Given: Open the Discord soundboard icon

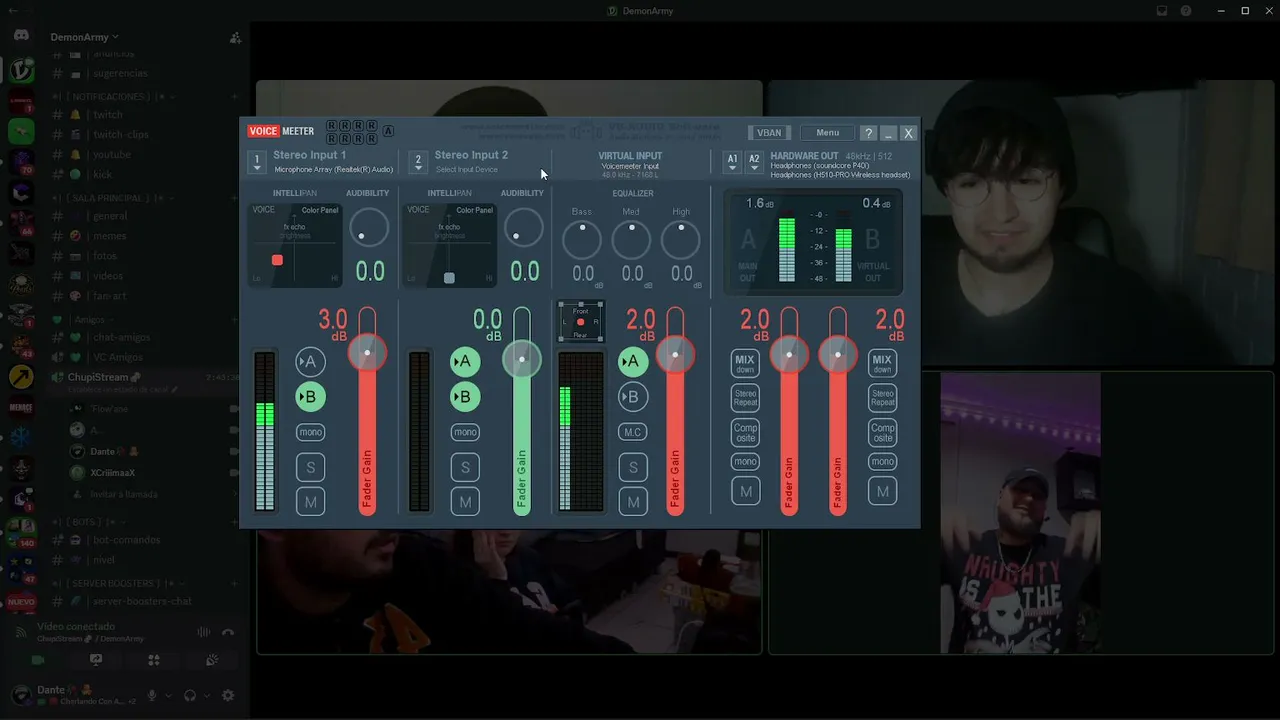Looking at the screenshot, I should point(212,660).
